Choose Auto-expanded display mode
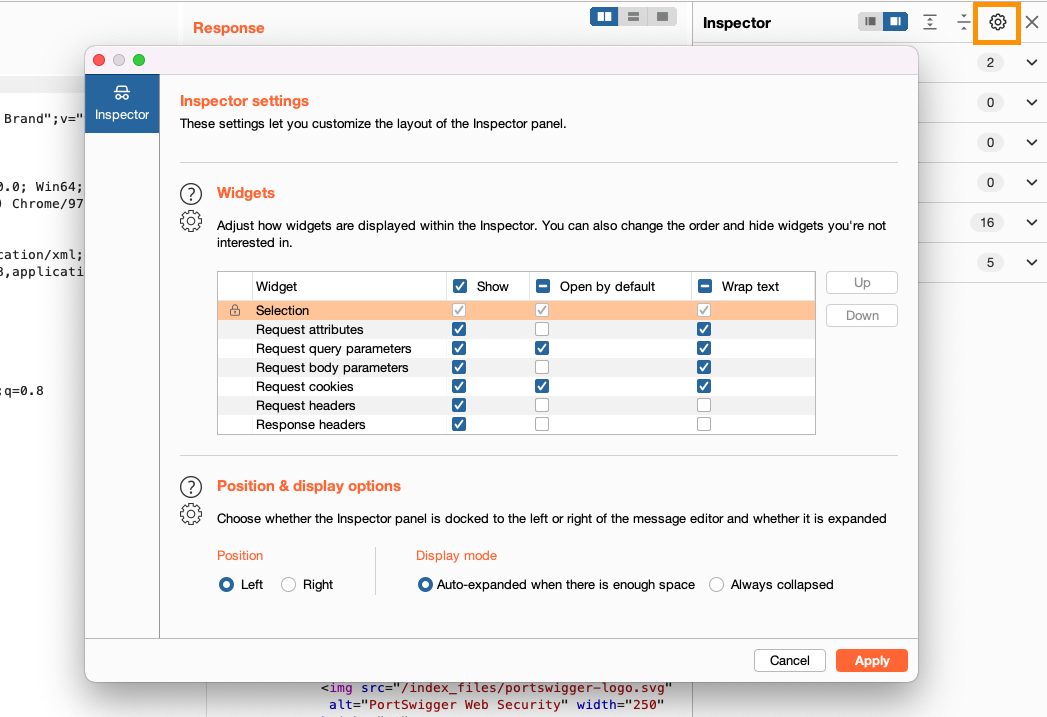This screenshot has height=717, width=1047. coord(425,585)
